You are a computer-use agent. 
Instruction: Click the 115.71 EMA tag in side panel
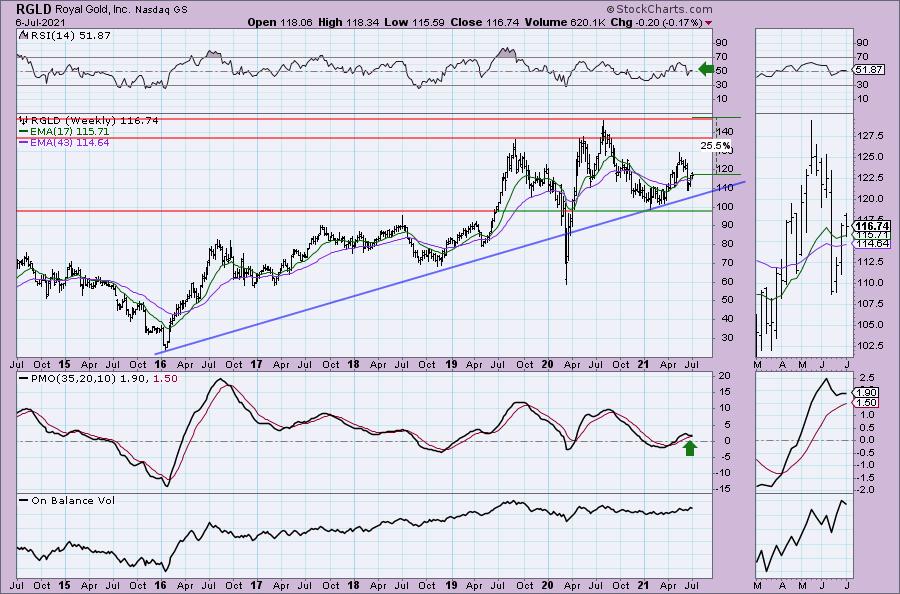tap(872, 235)
